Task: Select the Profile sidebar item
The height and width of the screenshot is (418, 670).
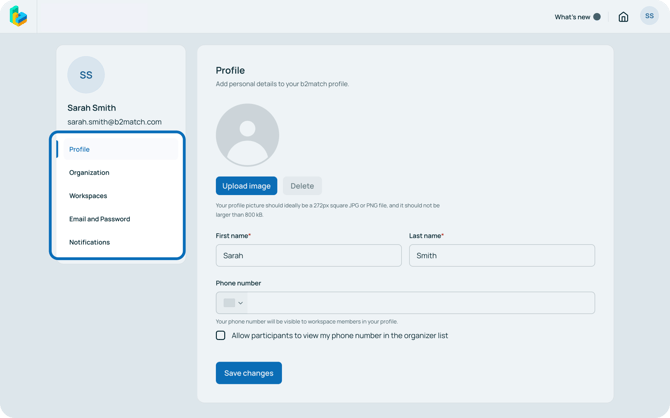Action: click(80, 149)
